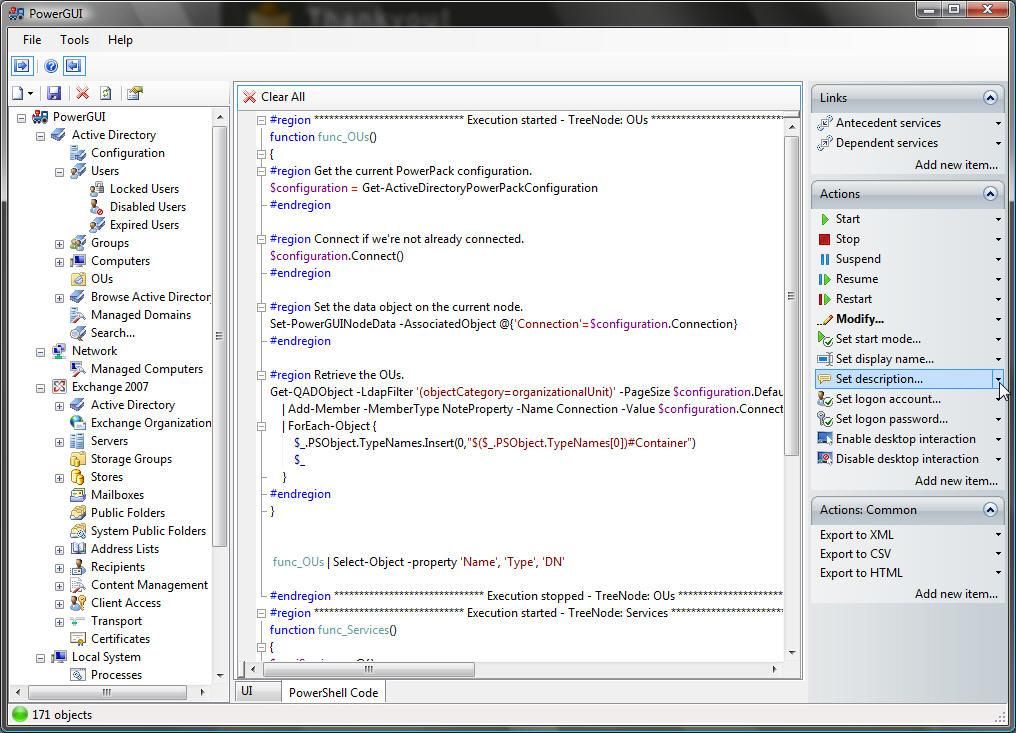Image resolution: width=1016 pixels, height=733 pixels.
Task: Click the blue help question mark icon
Action: pyautogui.click(x=51, y=66)
